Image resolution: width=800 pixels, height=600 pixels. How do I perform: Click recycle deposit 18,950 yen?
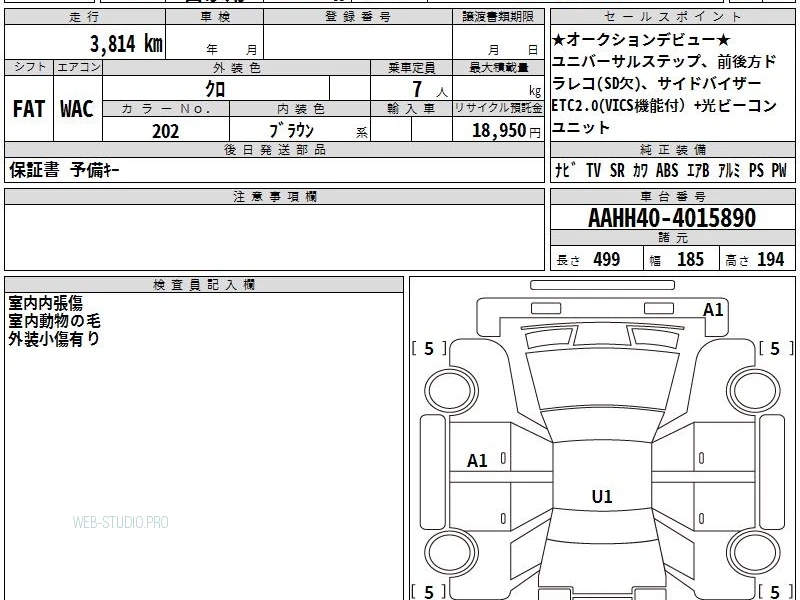tap(499, 131)
